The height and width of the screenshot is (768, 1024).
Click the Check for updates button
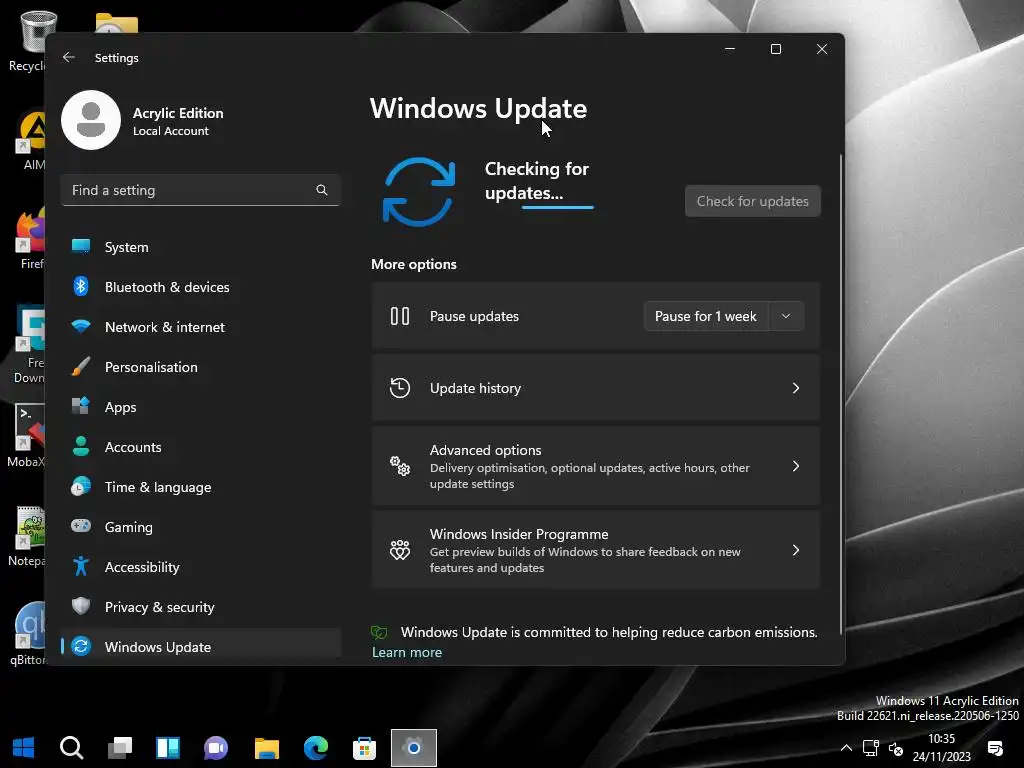tap(752, 201)
